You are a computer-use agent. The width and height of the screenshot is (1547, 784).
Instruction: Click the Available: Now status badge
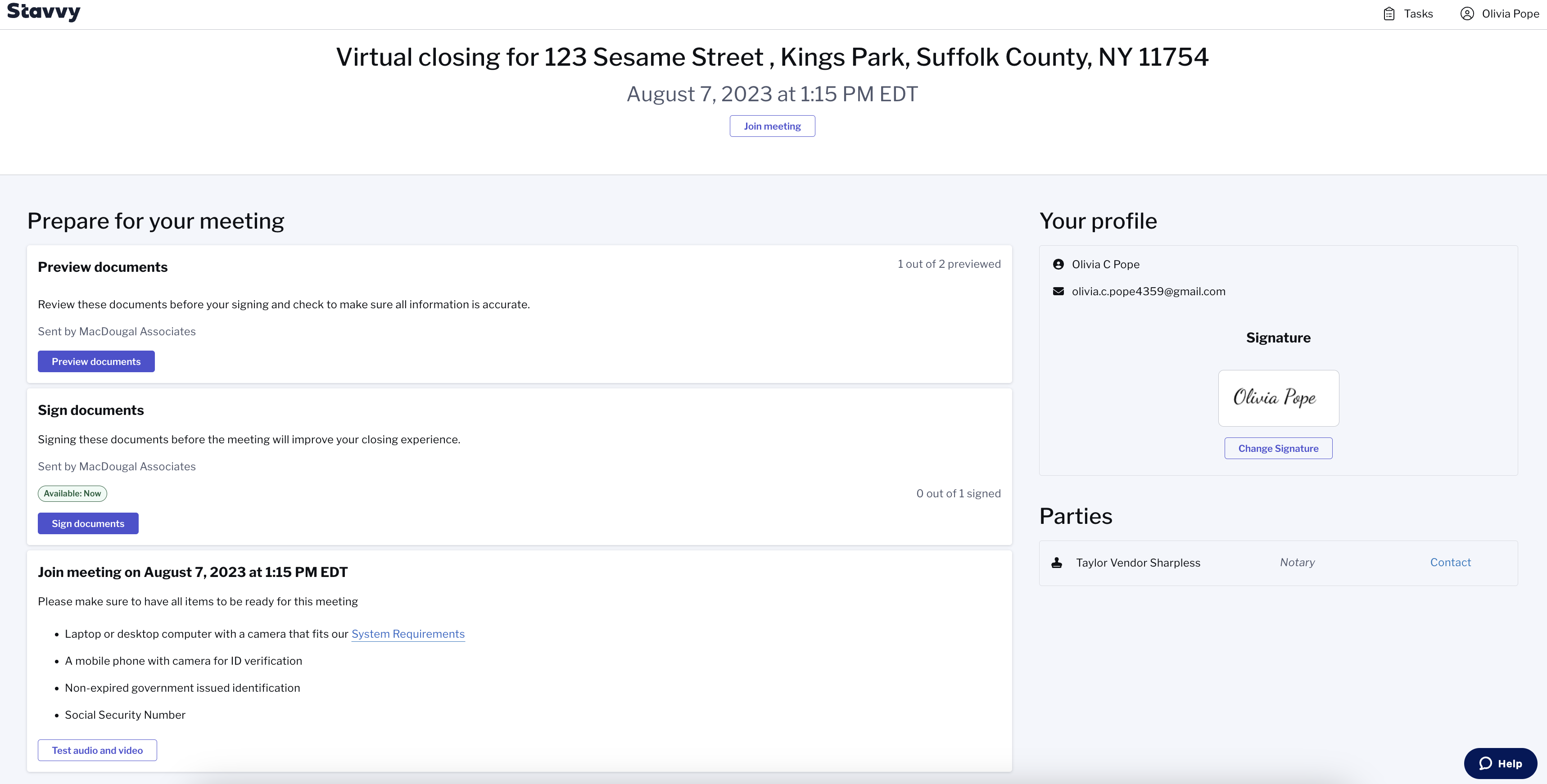72,493
